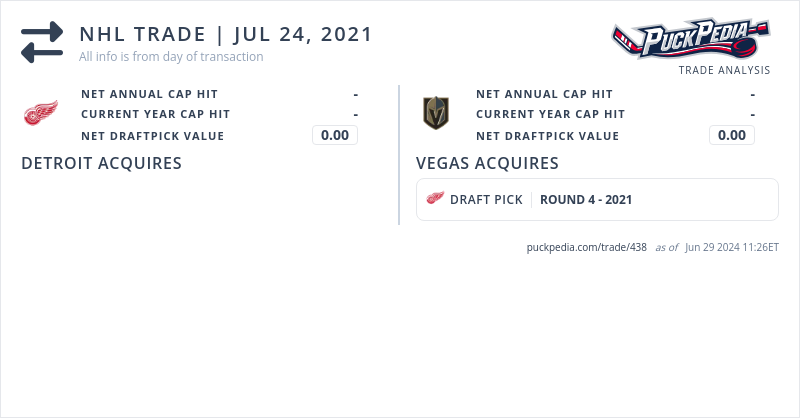Click Vegas's Current Year Cap Hit label

tap(550, 114)
